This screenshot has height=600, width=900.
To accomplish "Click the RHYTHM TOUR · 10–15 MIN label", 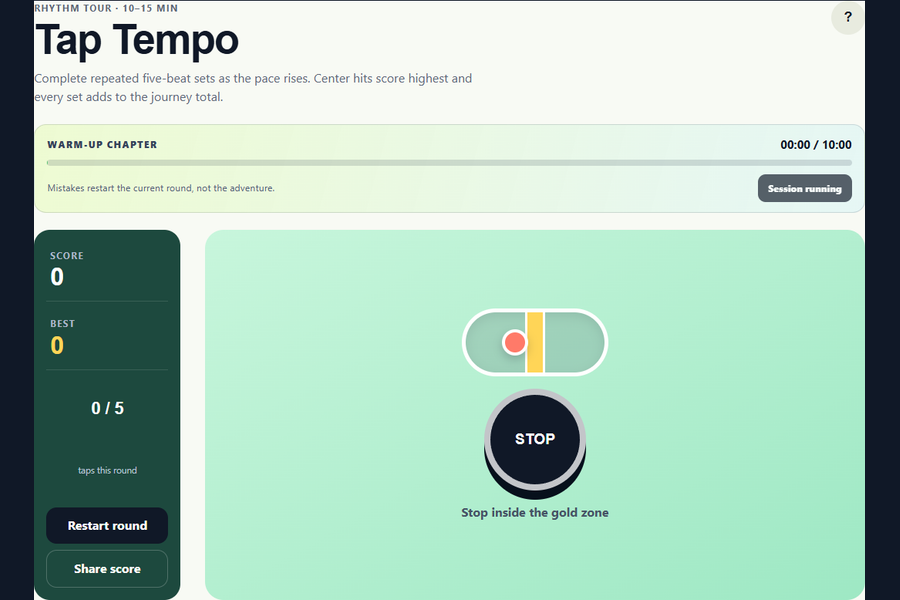I will [106, 8].
